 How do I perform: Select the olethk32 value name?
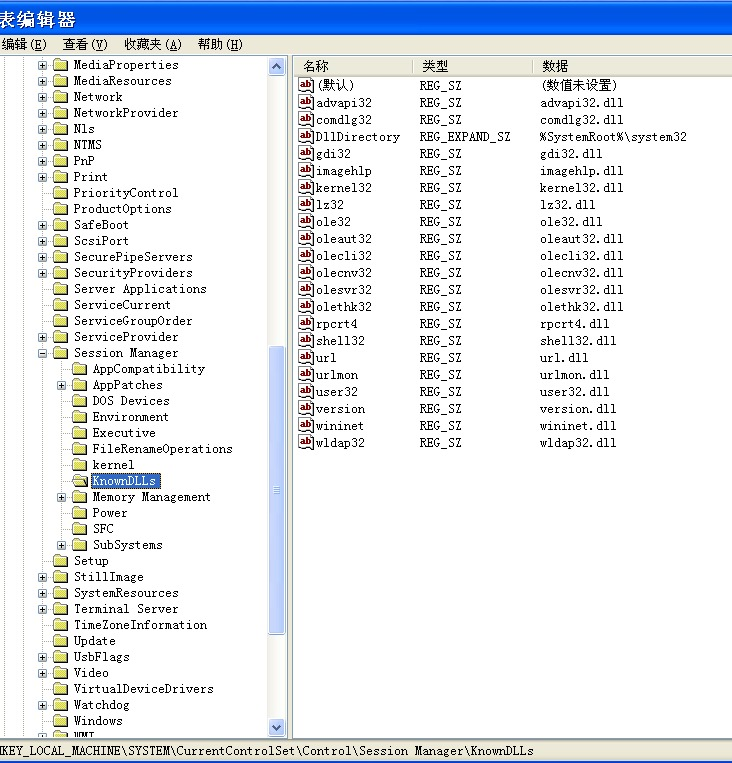pyautogui.click(x=344, y=307)
